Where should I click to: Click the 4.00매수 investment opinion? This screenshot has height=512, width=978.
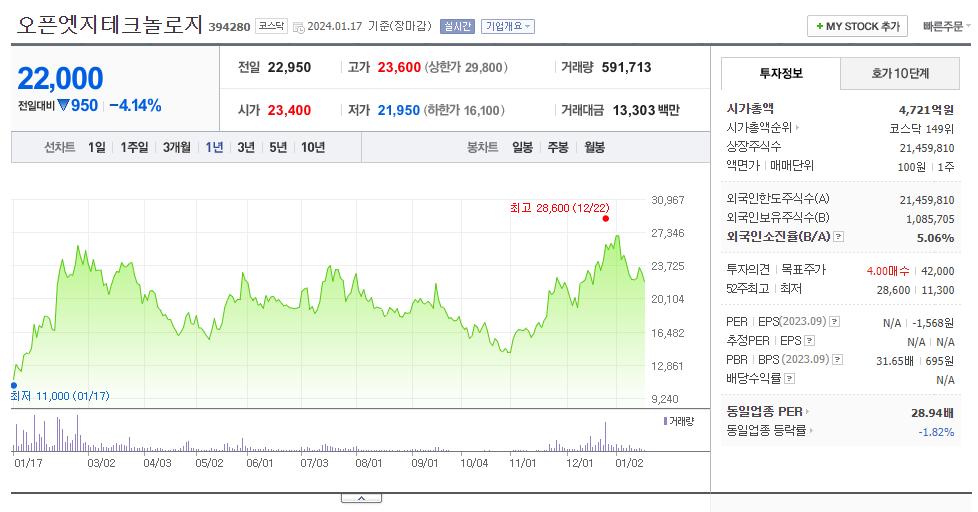click(888, 271)
